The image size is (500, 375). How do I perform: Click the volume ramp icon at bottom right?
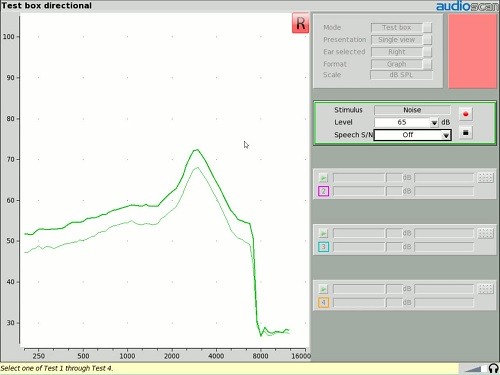coord(473,369)
